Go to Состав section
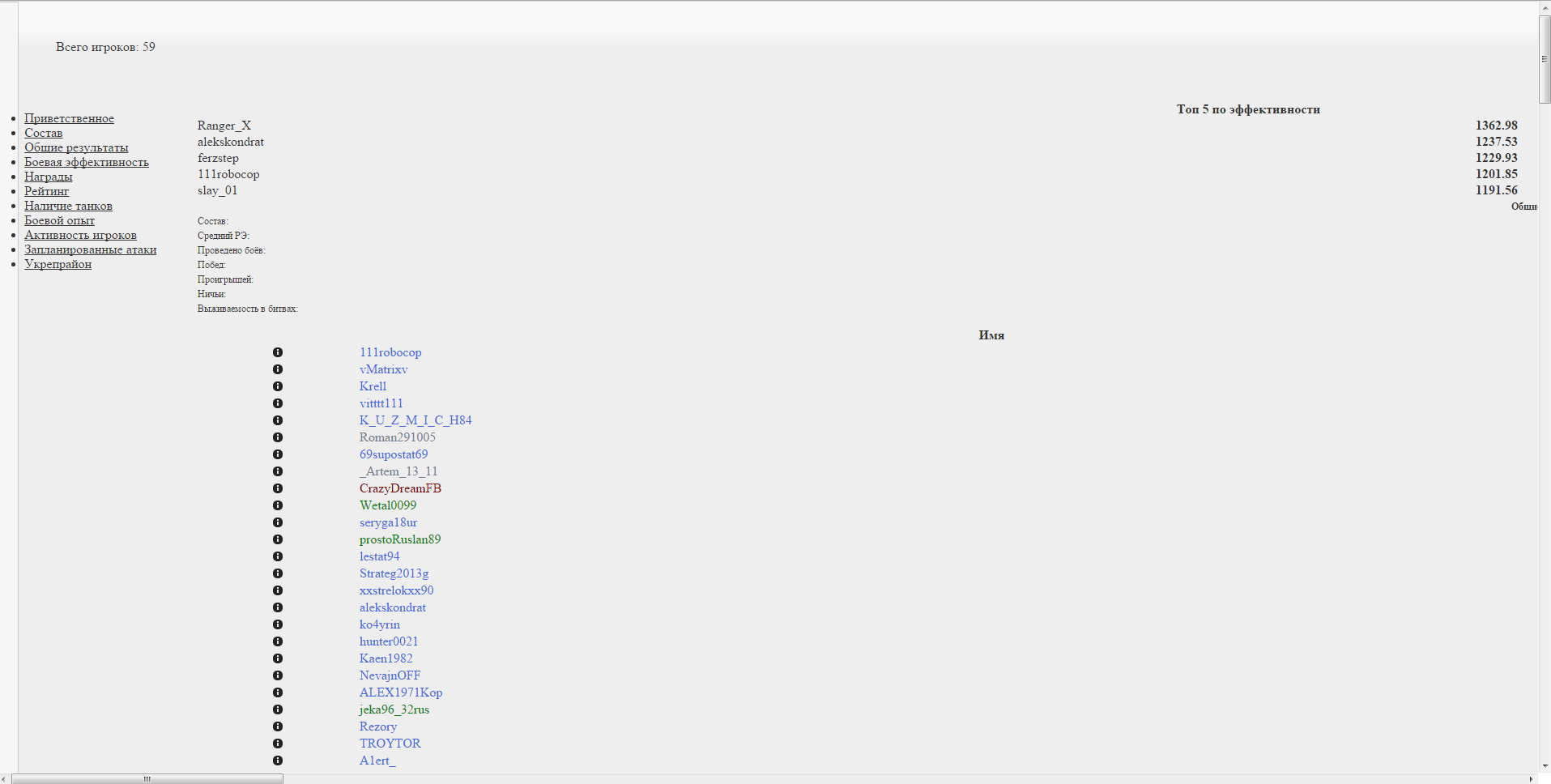This screenshot has width=1551, height=784. coord(43,133)
